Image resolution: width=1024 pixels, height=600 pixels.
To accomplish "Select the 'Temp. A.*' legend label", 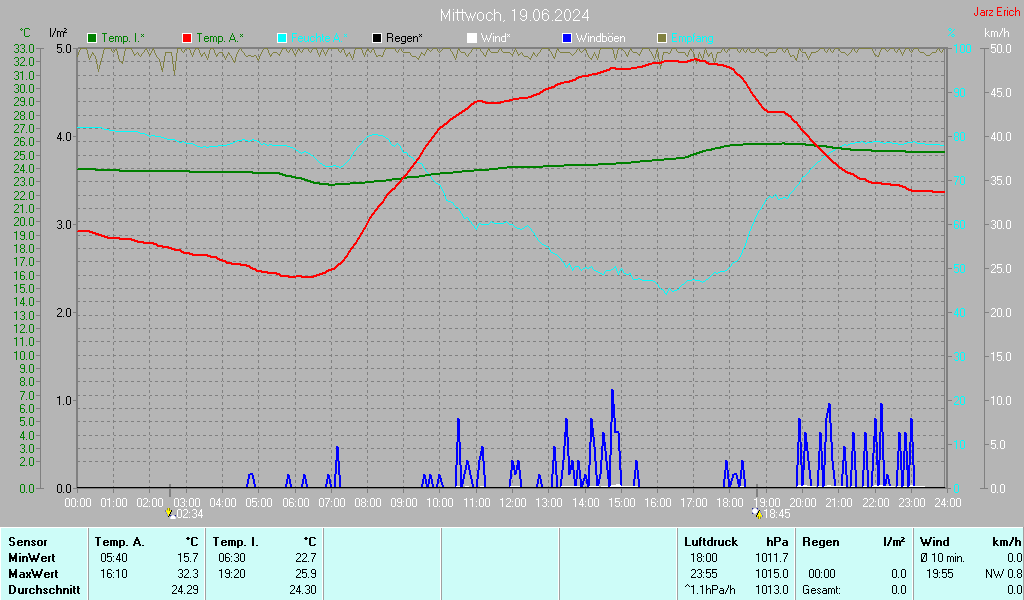I will click(x=219, y=38).
